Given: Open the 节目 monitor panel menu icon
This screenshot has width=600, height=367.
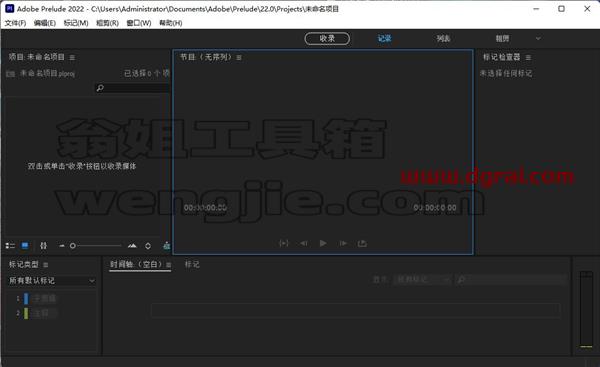Looking at the screenshot, I should pyautogui.click(x=239, y=57).
